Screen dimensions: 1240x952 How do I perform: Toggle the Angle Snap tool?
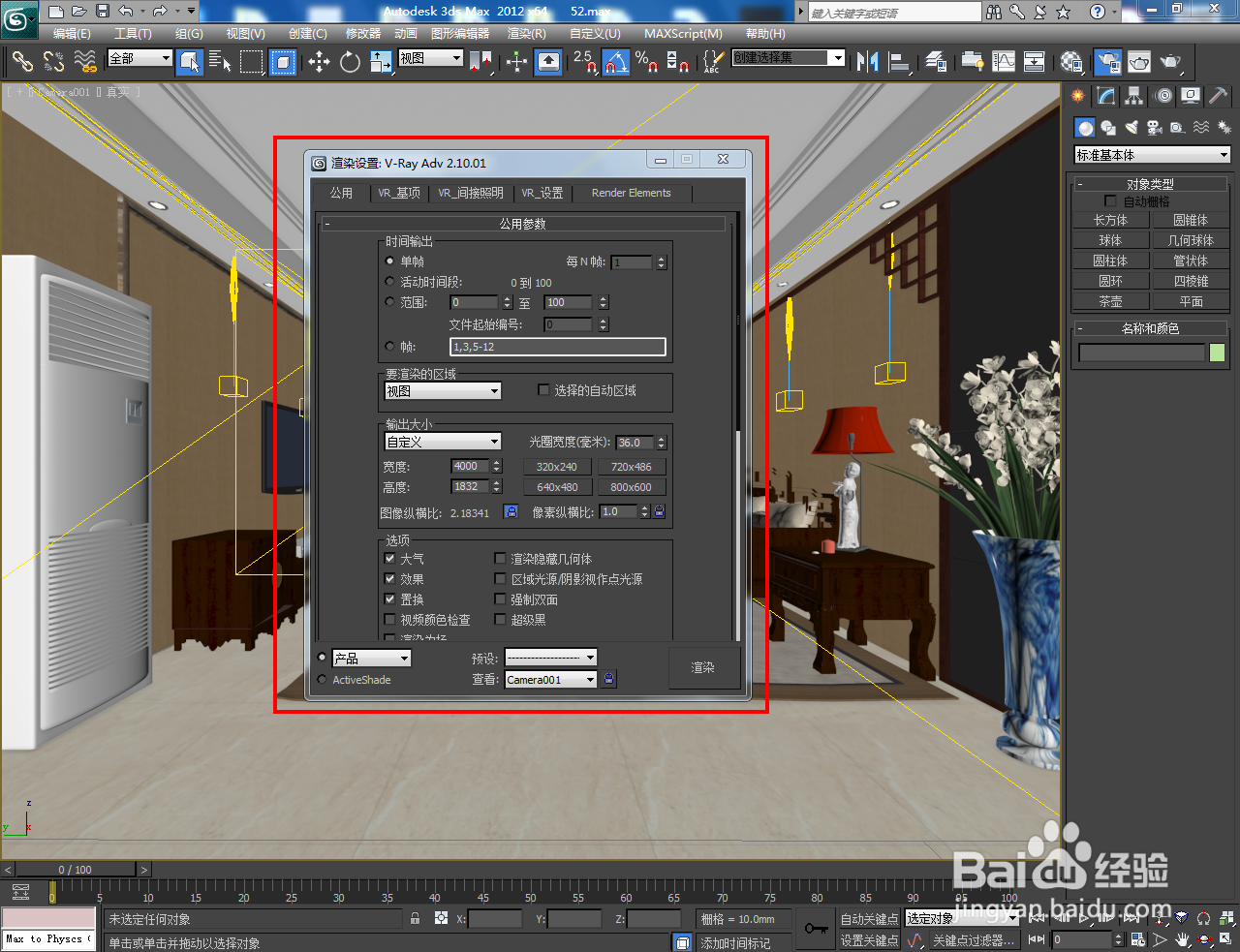tap(616, 62)
